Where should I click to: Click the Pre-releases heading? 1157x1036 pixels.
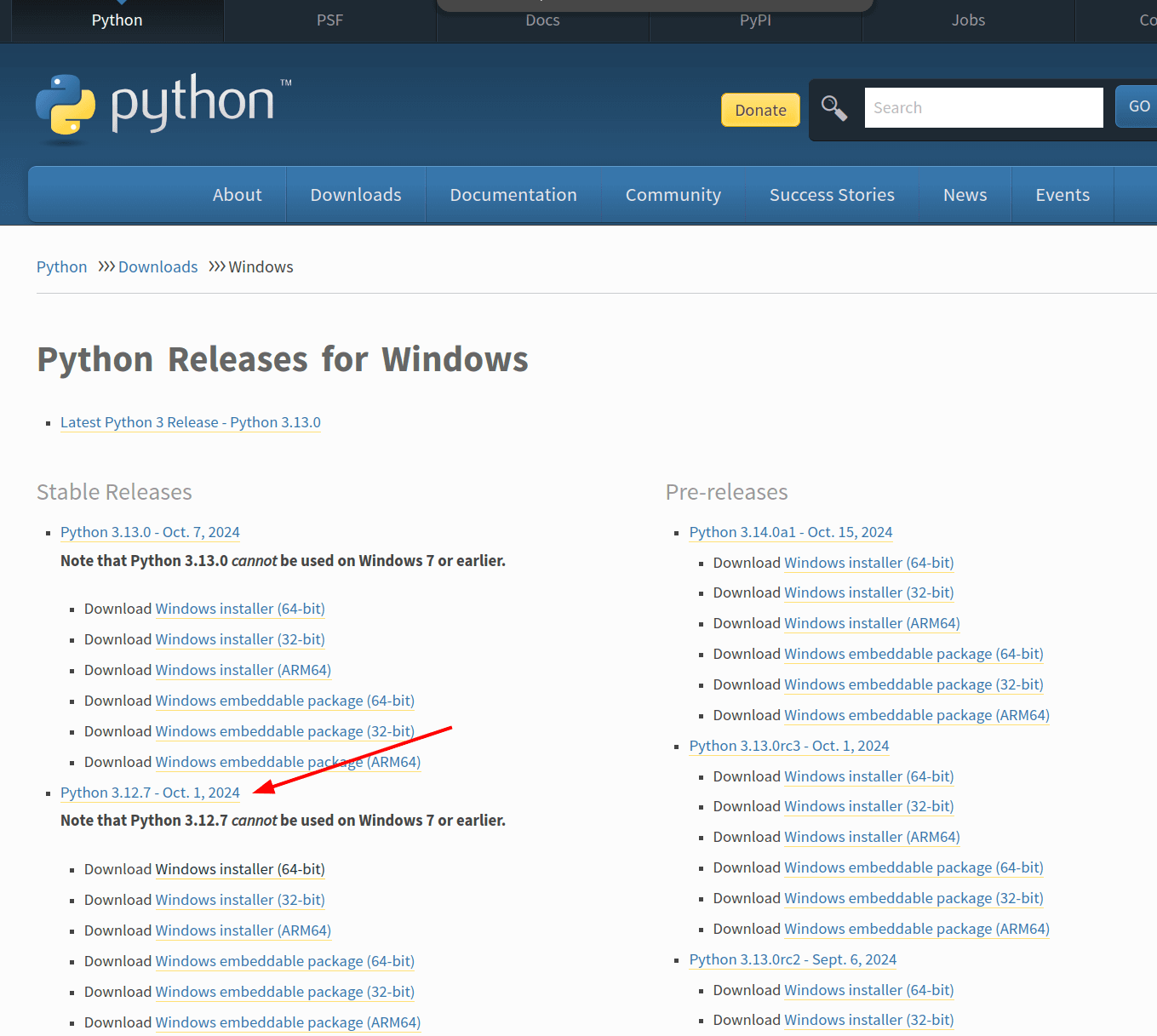pos(726,492)
